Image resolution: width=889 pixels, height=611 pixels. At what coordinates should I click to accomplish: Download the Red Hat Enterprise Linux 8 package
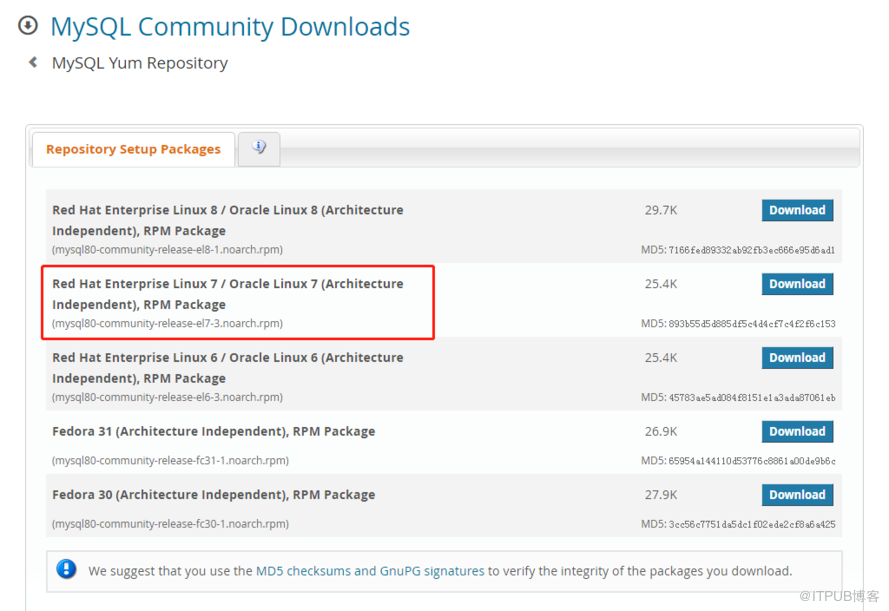797,210
